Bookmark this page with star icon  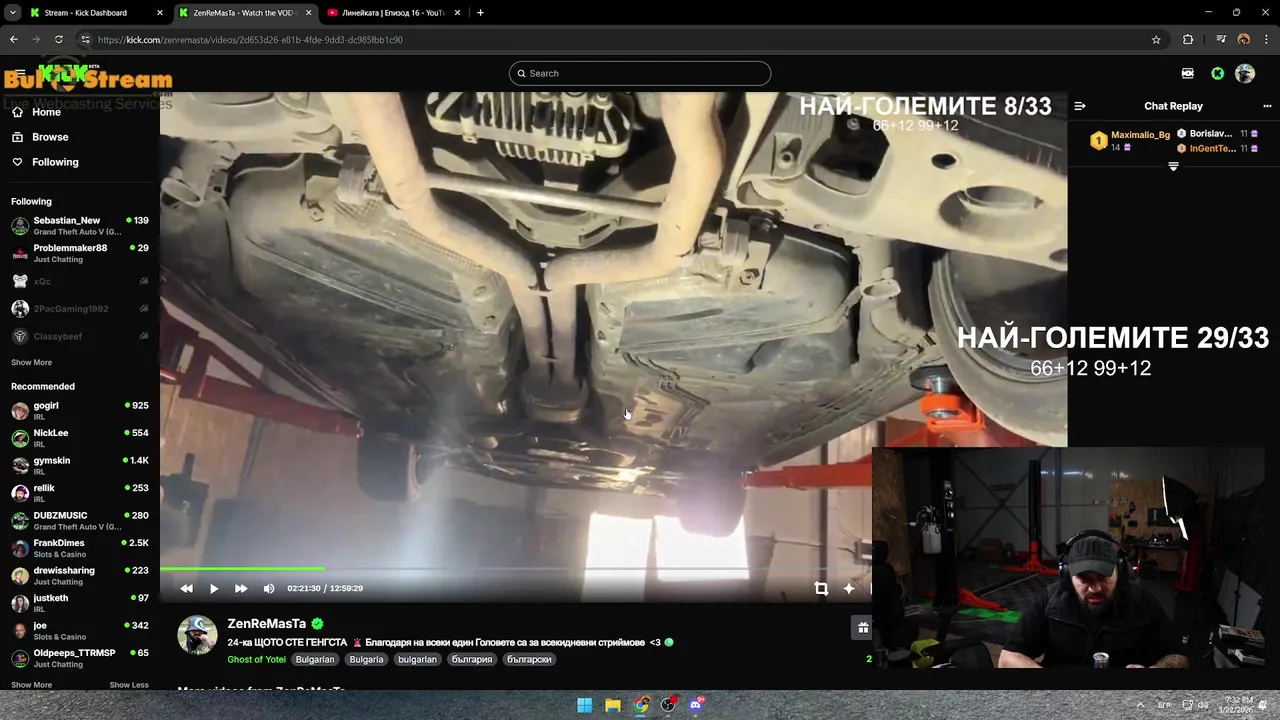(1156, 40)
